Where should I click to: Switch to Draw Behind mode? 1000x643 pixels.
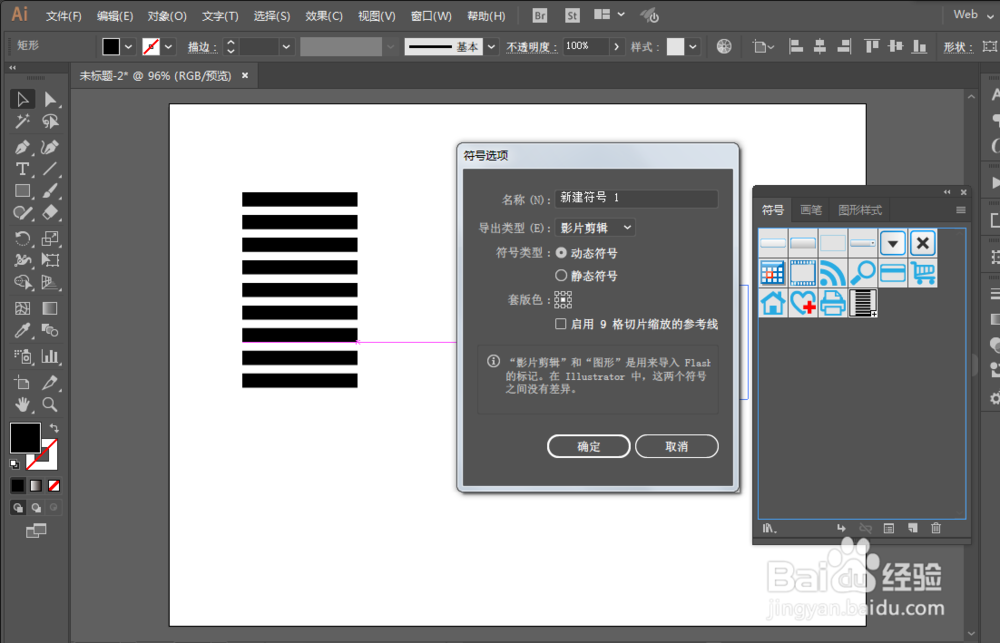(36, 508)
